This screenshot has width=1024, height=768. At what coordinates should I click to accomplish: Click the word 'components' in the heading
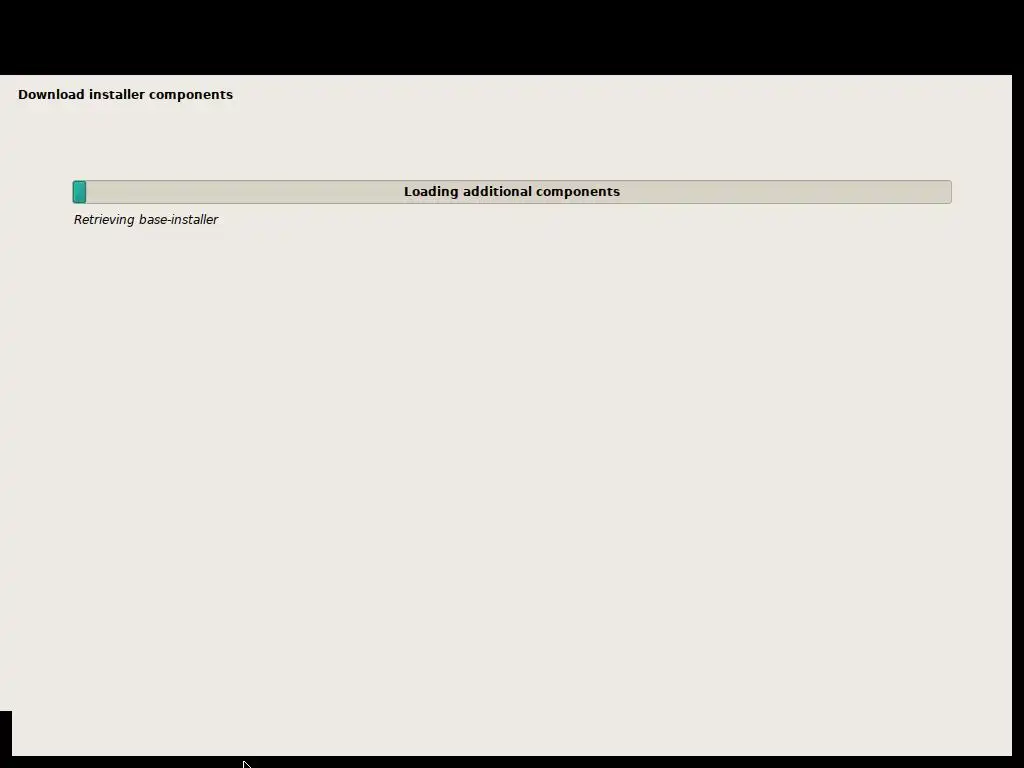[x=191, y=95]
